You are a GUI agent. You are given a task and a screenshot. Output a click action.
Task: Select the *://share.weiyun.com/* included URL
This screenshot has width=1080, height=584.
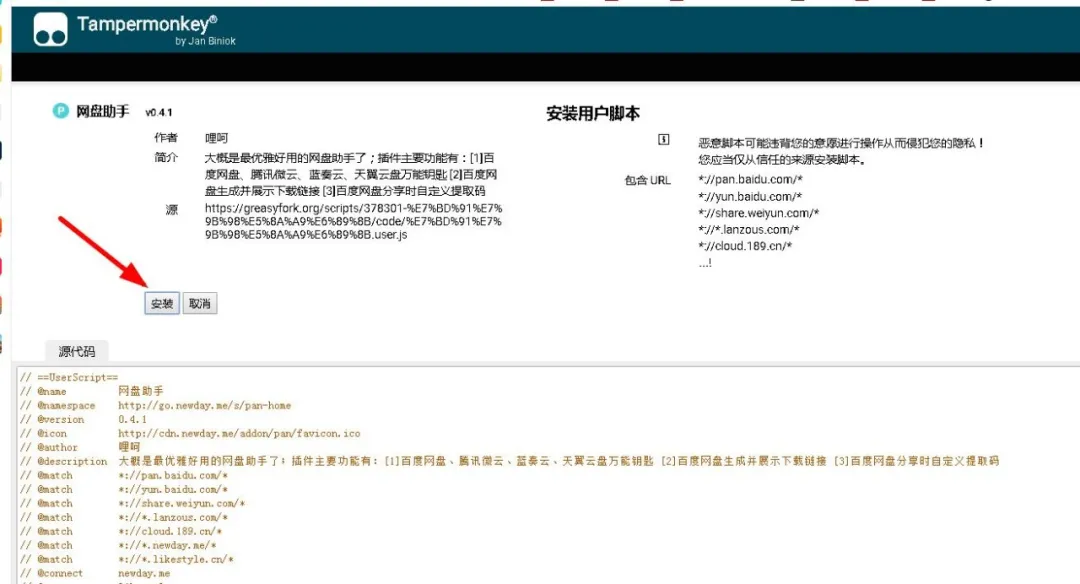click(x=758, y=213)
